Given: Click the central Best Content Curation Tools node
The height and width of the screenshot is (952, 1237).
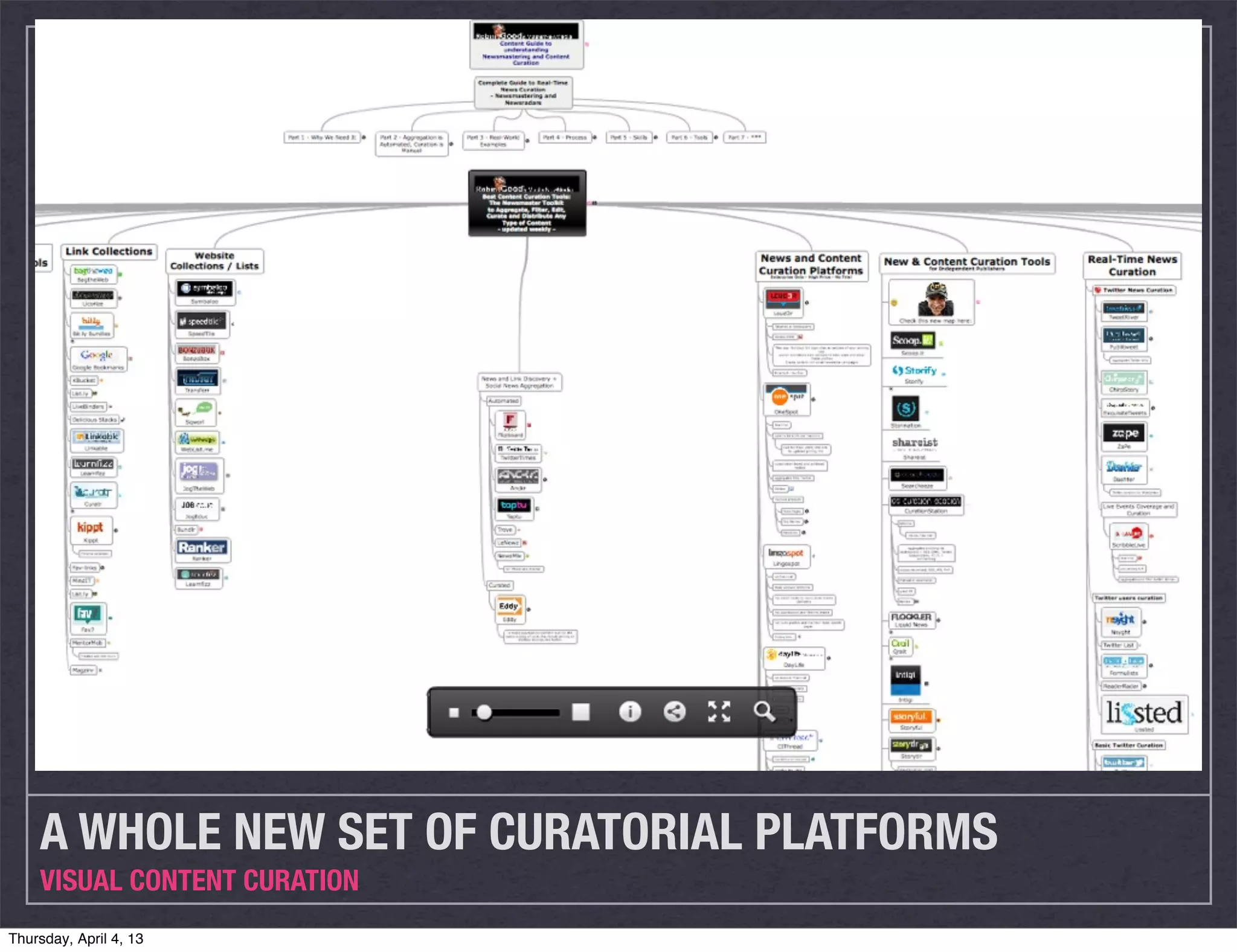Looking at the screenshot, I should point(527,204).
